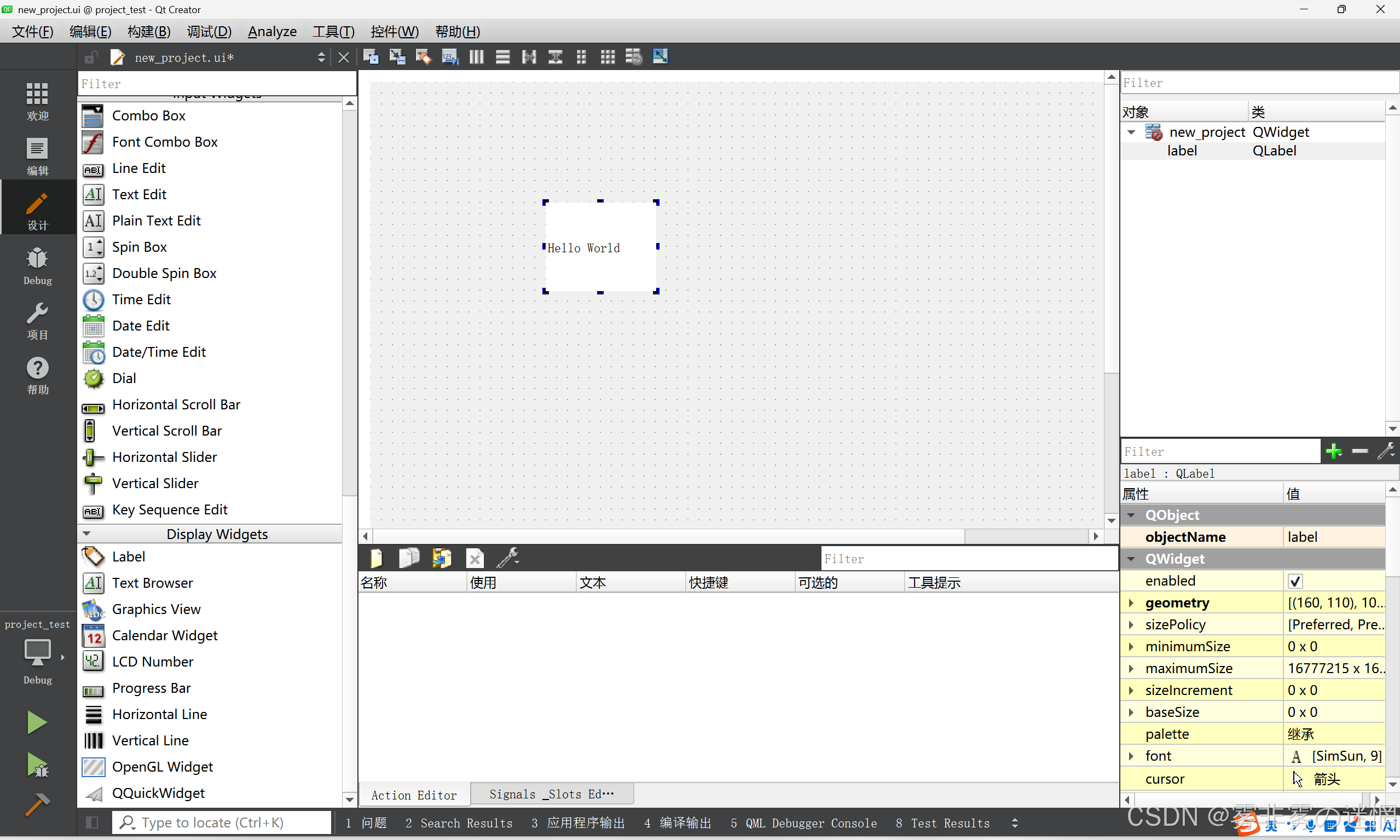1400x840 pixels.
Task: Collapse the Display Widgets category
Action: pyautogui.click(x=86, y=534)
